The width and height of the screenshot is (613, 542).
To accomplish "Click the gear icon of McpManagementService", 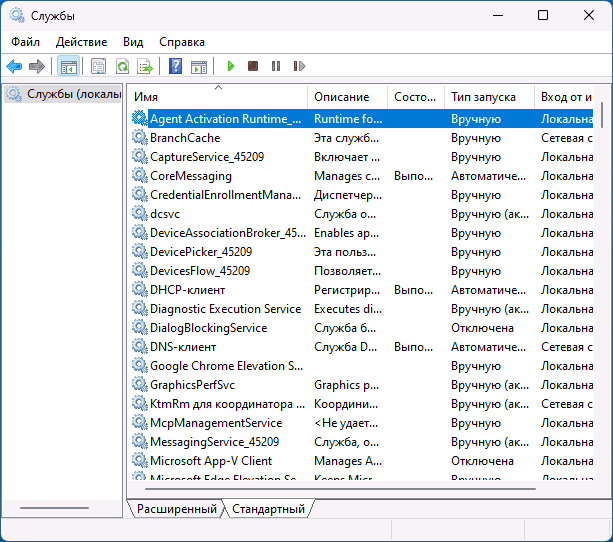I will click(140, 422).
